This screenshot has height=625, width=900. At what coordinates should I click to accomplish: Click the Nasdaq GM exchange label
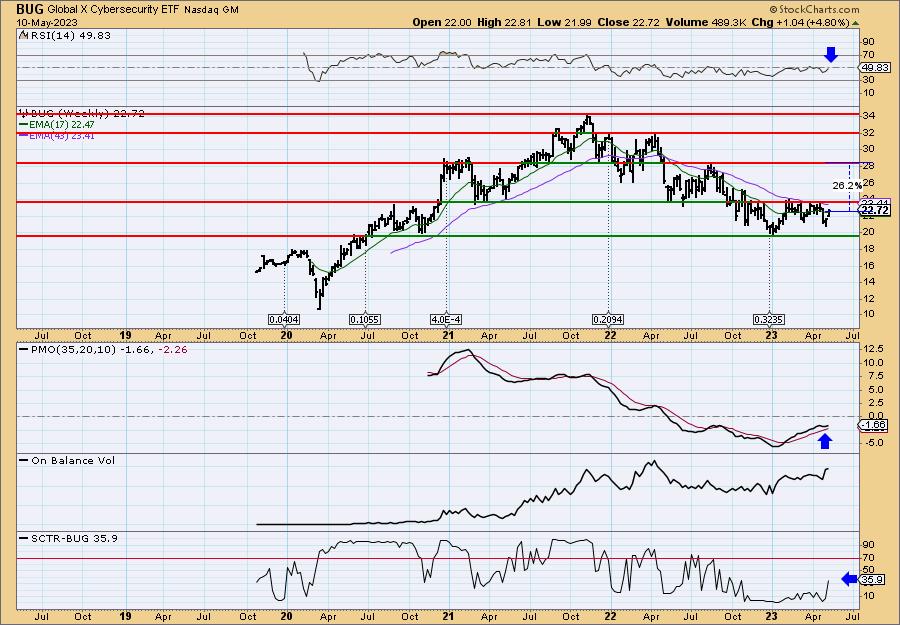212,10
